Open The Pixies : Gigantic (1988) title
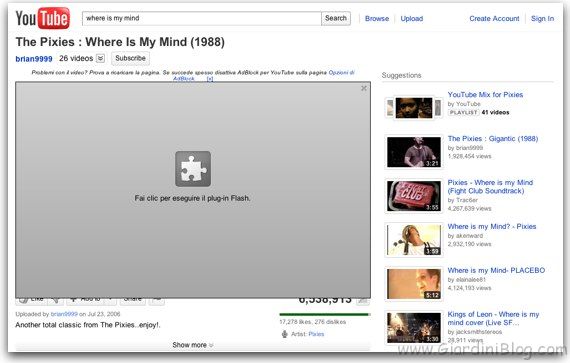This screenshot has width=570, height=363. (x=493, y=138)
